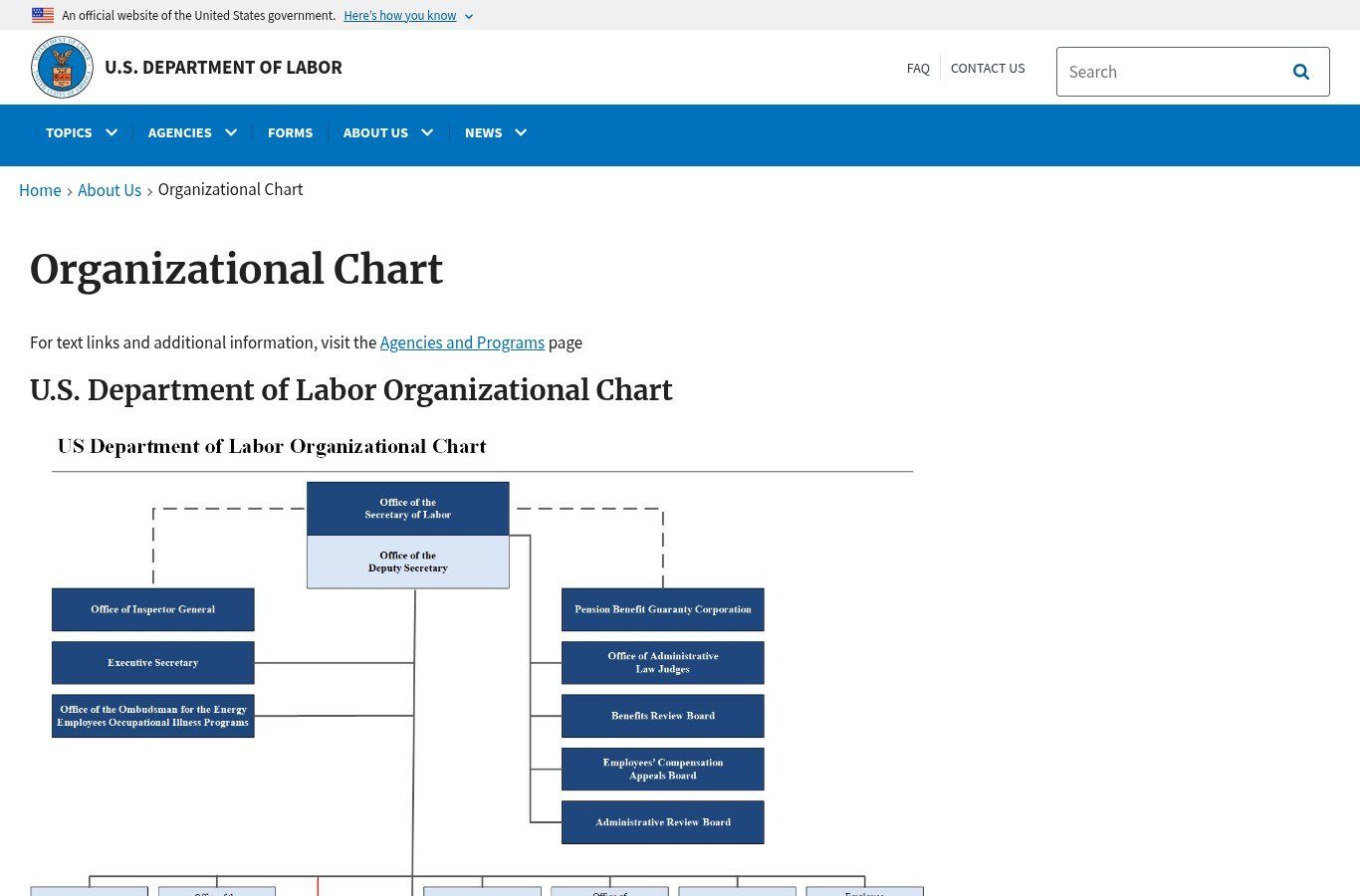
Task: Follow the Agencies and Programs link
Action: (462, 342)
